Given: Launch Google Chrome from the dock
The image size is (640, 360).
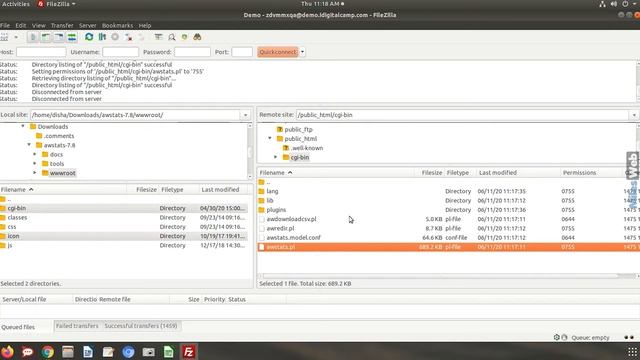Looking at the screenshot, I should [47, 352].
